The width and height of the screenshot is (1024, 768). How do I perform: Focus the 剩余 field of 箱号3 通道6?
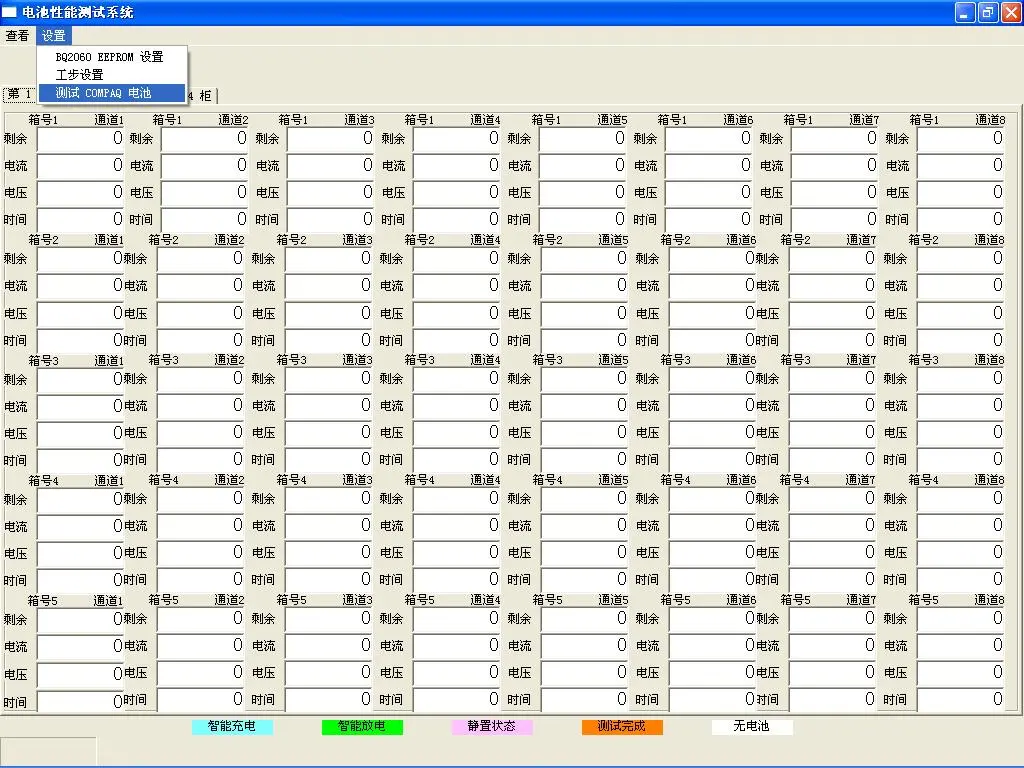pos(712,379)
